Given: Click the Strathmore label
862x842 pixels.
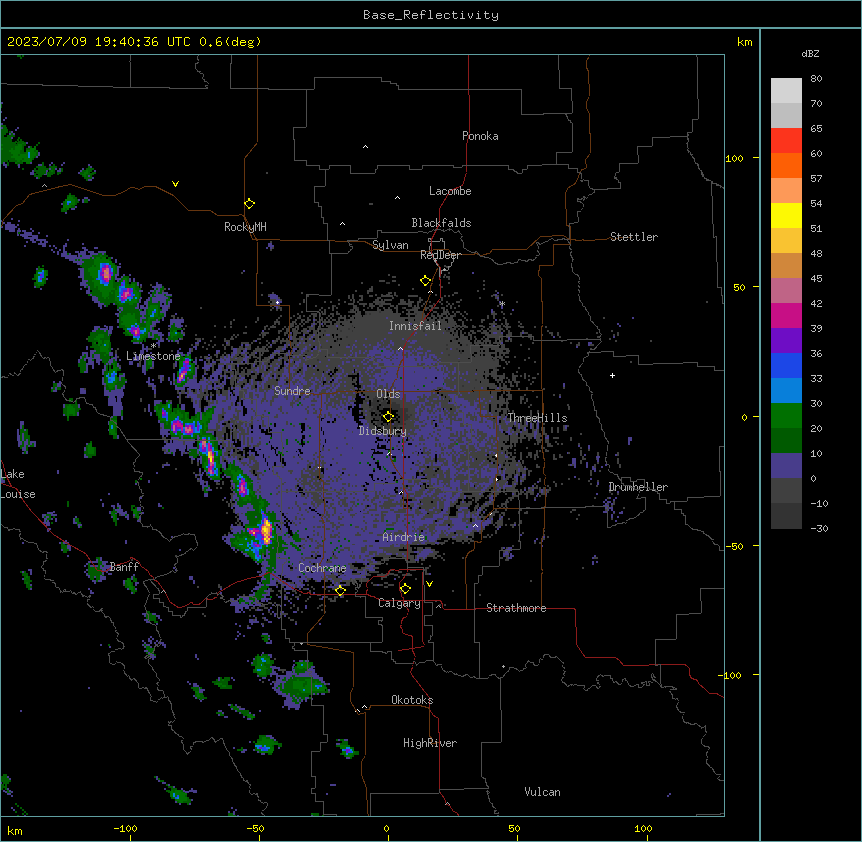Looking at the screenshot, I should pos(516,608).
